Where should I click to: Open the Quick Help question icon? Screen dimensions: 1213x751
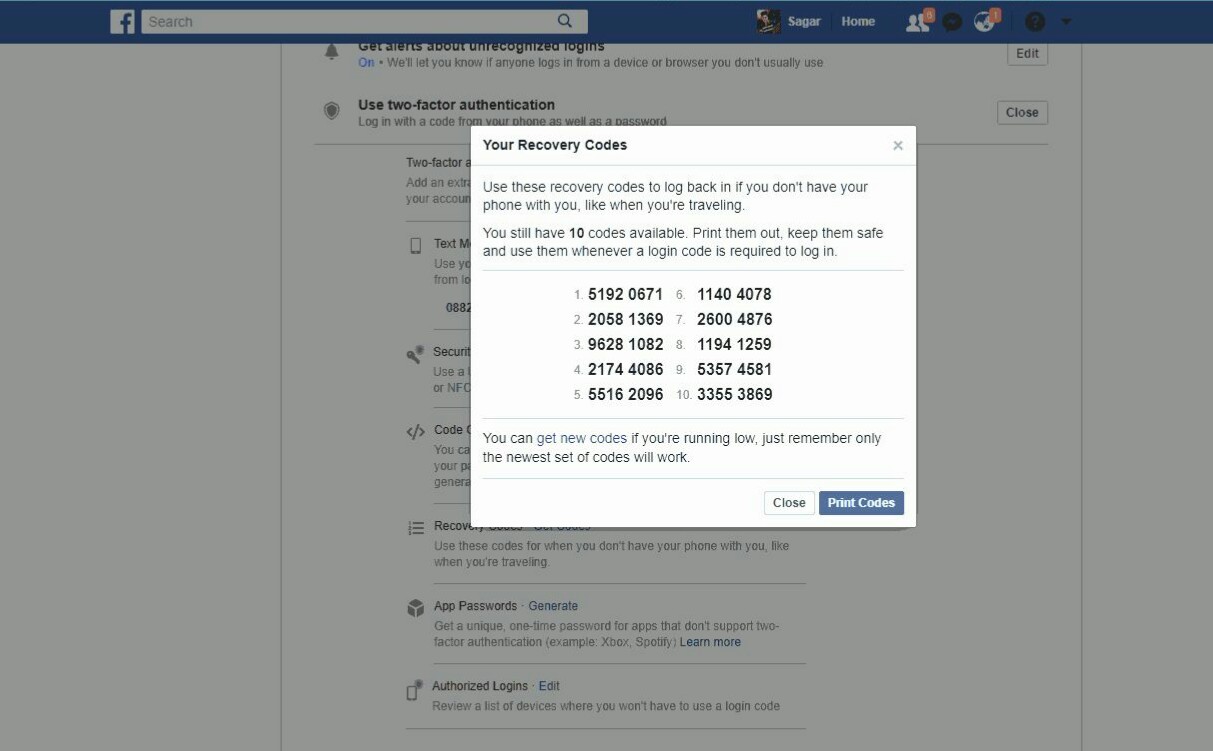[1035, 22]
